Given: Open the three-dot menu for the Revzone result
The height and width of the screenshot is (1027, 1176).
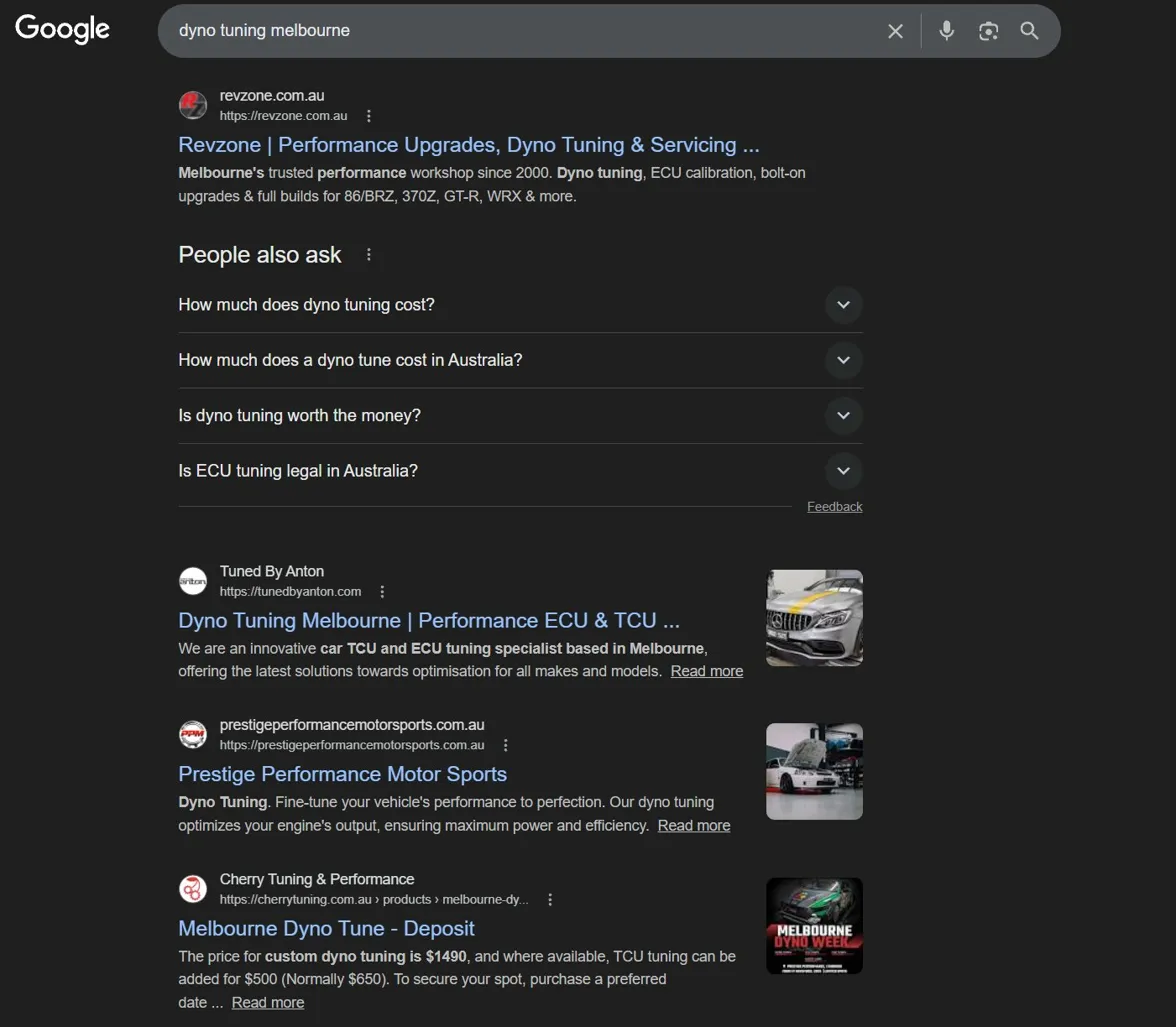Looking at the screenshot, I should (x=369, y=116).
